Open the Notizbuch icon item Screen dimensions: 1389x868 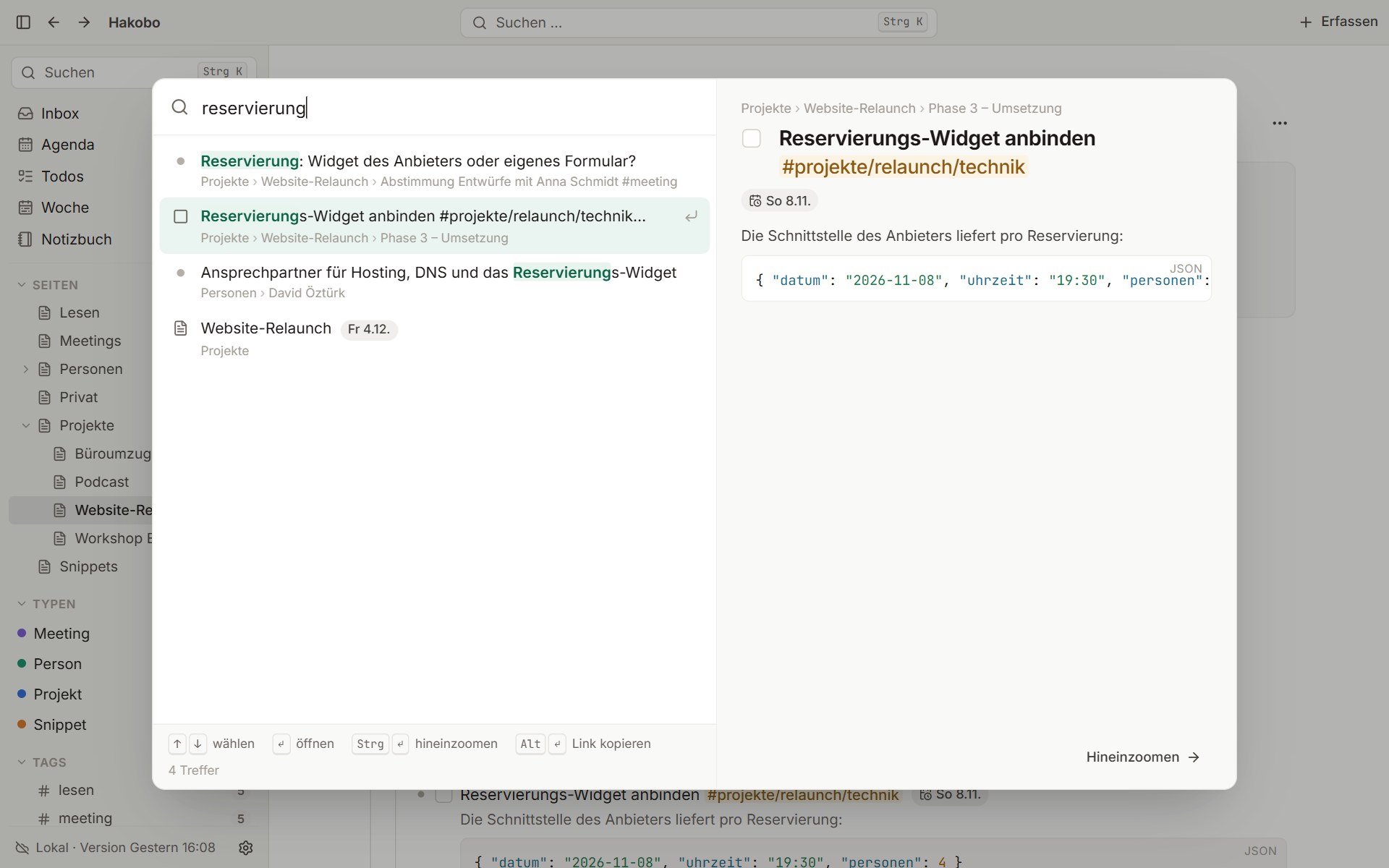tap(25, 239)
